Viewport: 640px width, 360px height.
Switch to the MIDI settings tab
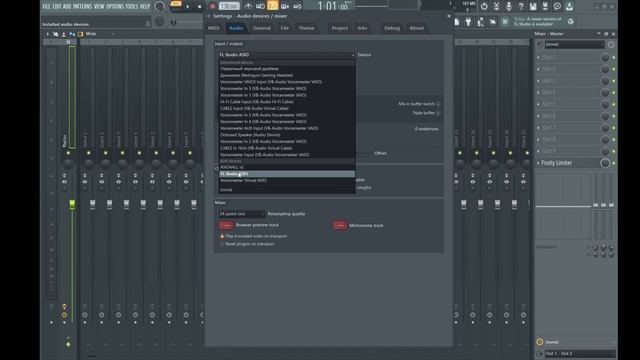pyautogui.click(x=214, y=28)
